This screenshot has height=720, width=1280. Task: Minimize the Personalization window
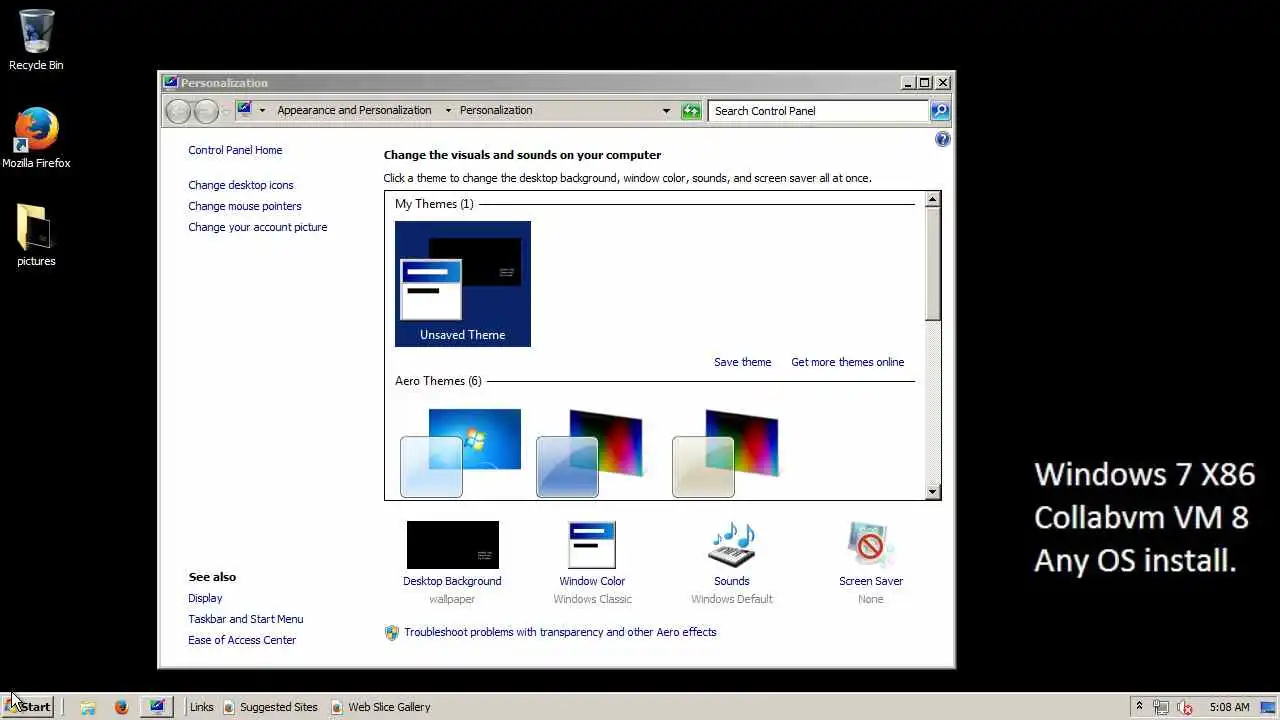pyautogui.click(x=908, y=83)
